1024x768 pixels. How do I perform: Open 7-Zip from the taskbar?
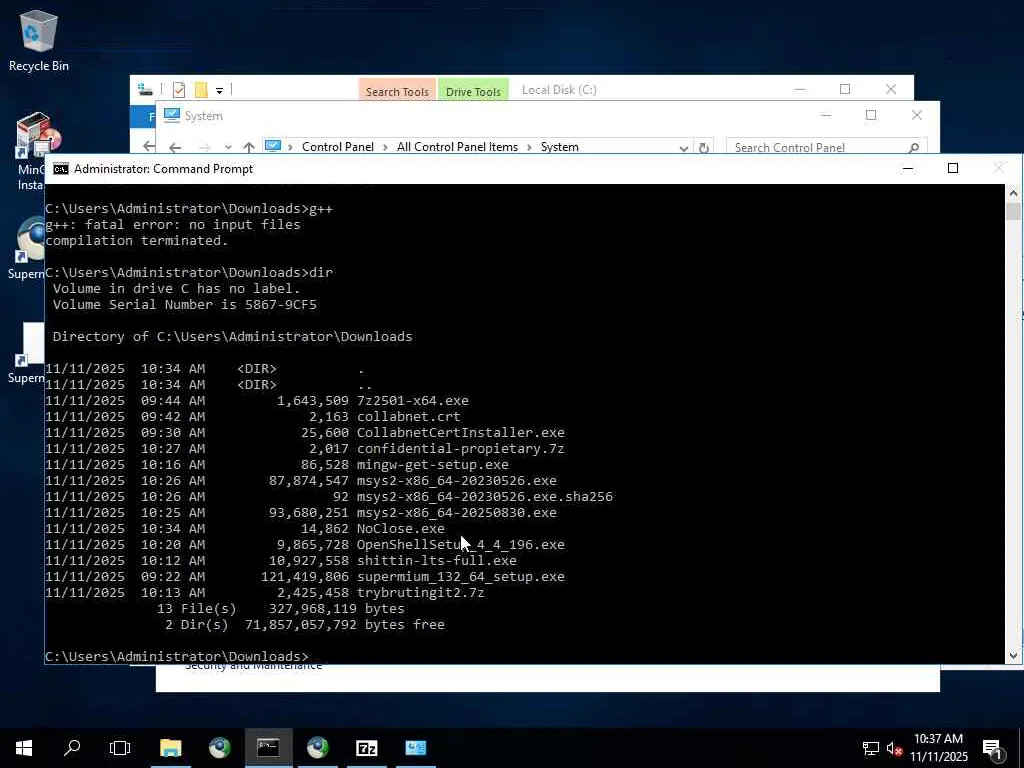click(366, 748)
